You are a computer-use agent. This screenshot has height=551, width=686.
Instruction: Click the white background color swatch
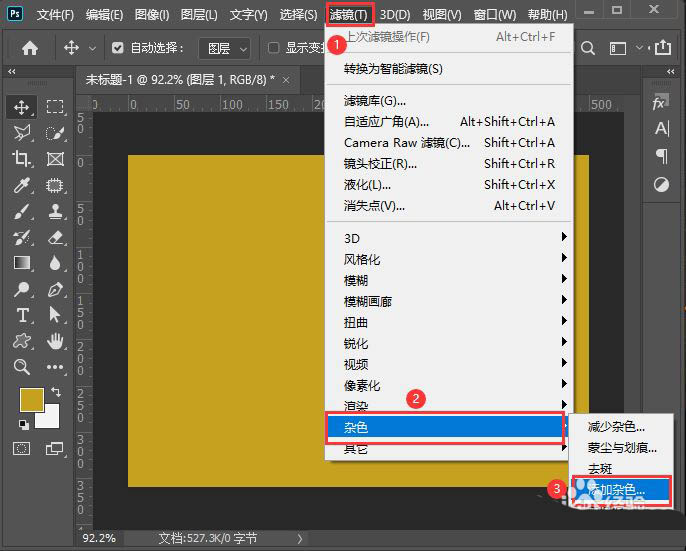click(x=52, y=419)
